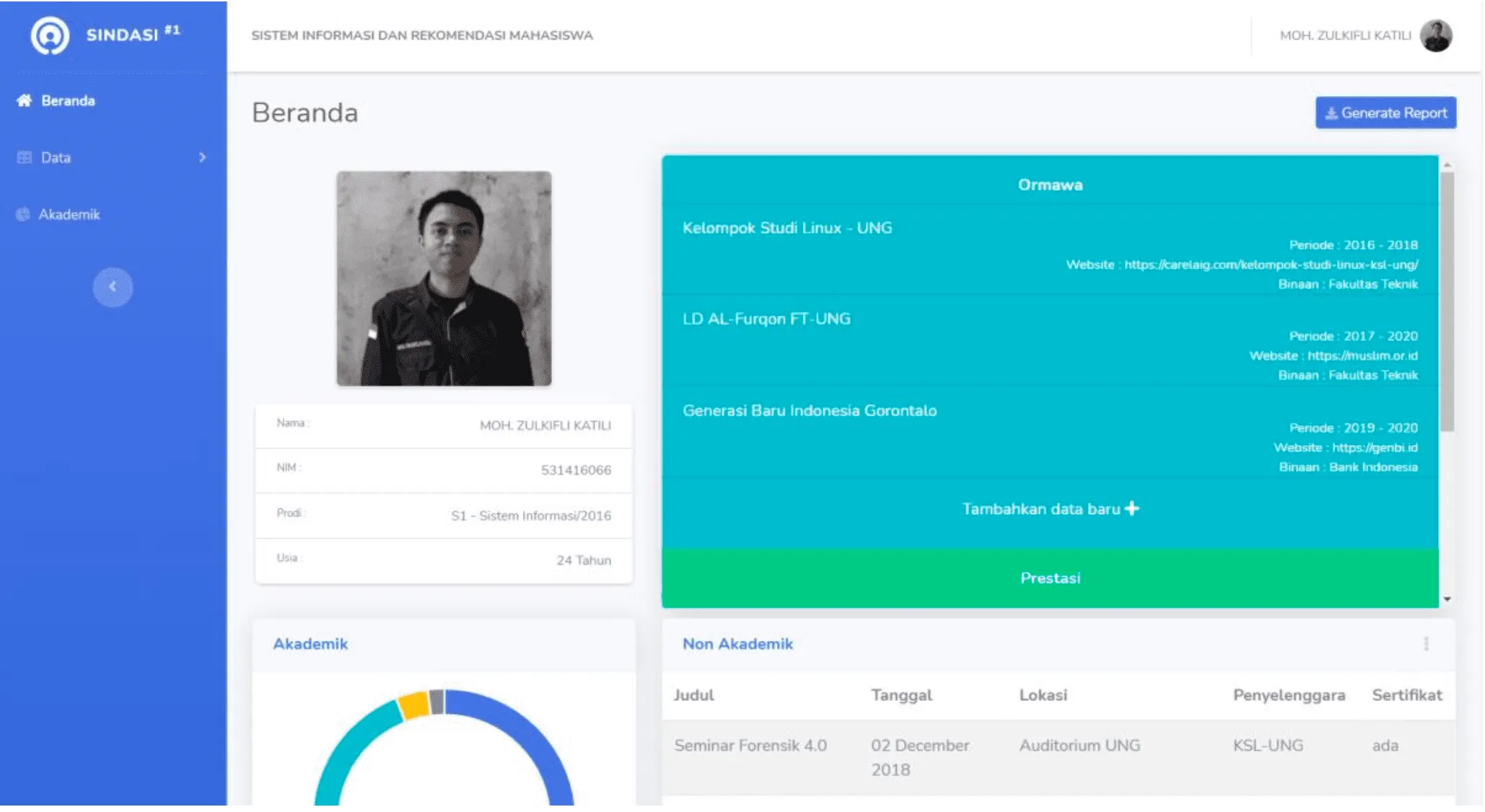
Task: Click plus icon beside Tambahkan data baru
Action: tap(1132, 508)
